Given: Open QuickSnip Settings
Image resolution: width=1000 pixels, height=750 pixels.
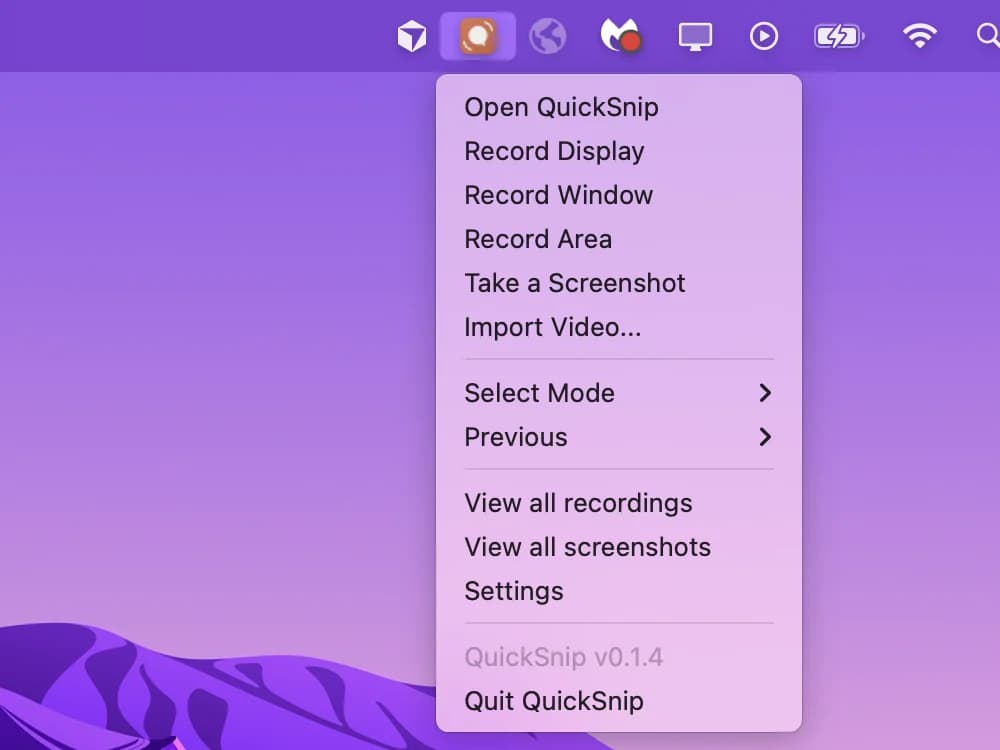Looking at the screenshot, I should pos(514,591).
